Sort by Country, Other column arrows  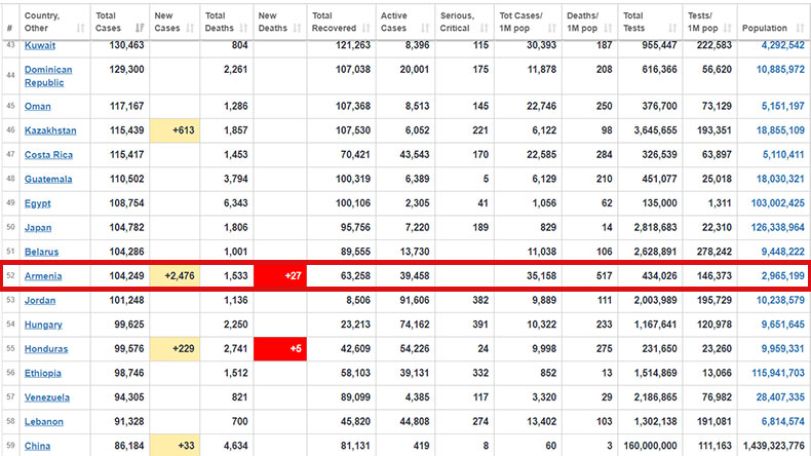80,28
